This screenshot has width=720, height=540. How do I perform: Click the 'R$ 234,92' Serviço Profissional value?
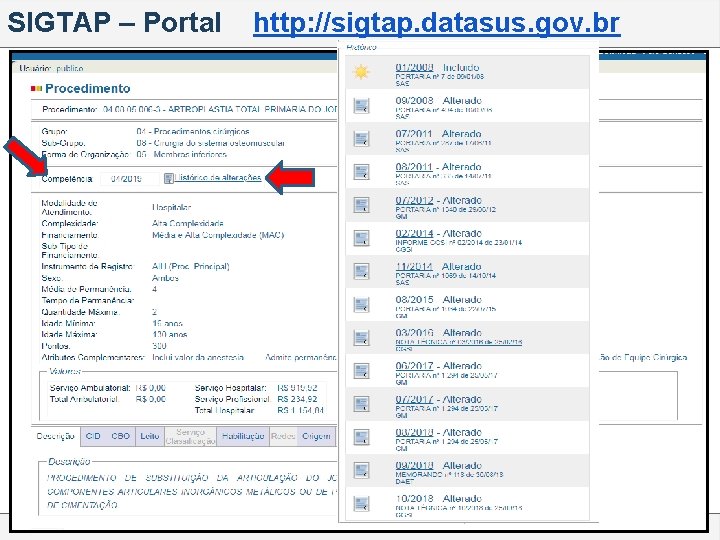point(297,399)
